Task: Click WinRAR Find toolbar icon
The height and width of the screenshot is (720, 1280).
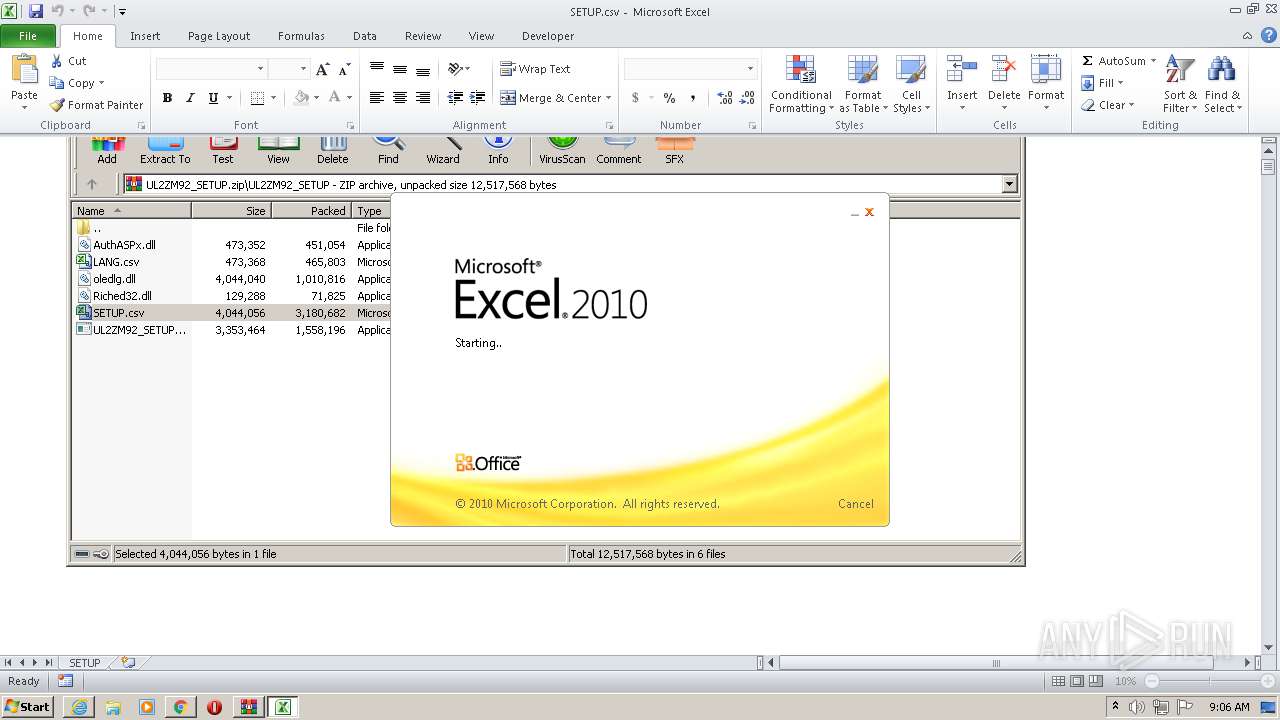Action: pyautogui.click(x=388, y=150)
